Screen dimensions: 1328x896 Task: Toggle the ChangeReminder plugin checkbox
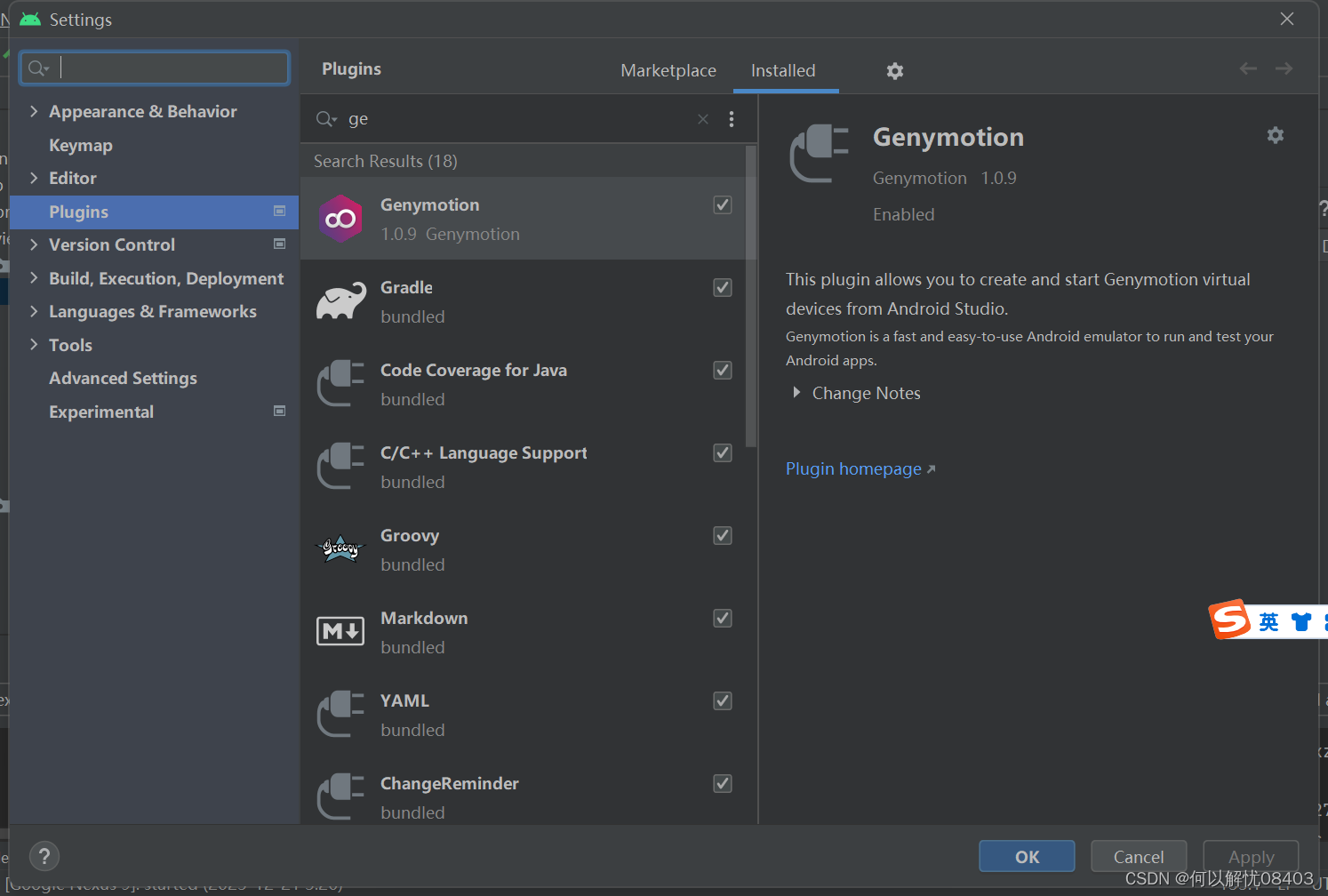point(723,784)
